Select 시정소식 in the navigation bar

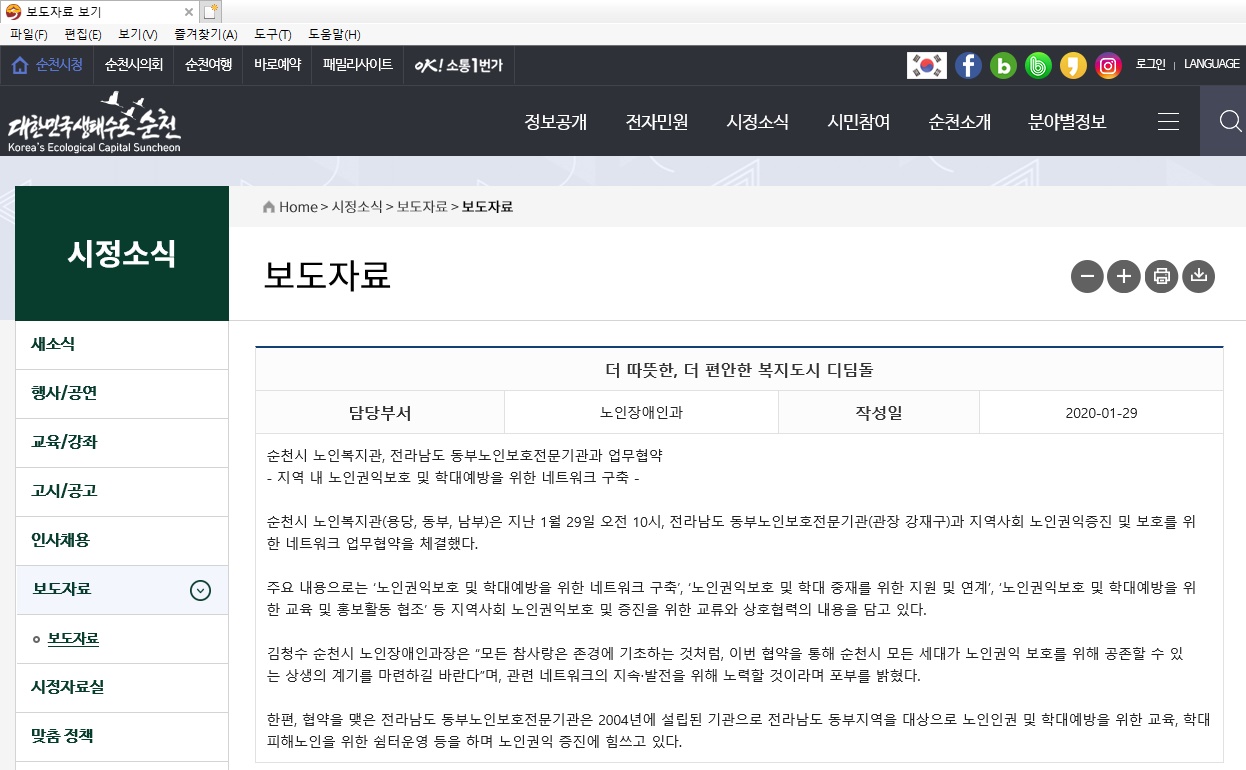pyautogui.click(x=758, y=121)
